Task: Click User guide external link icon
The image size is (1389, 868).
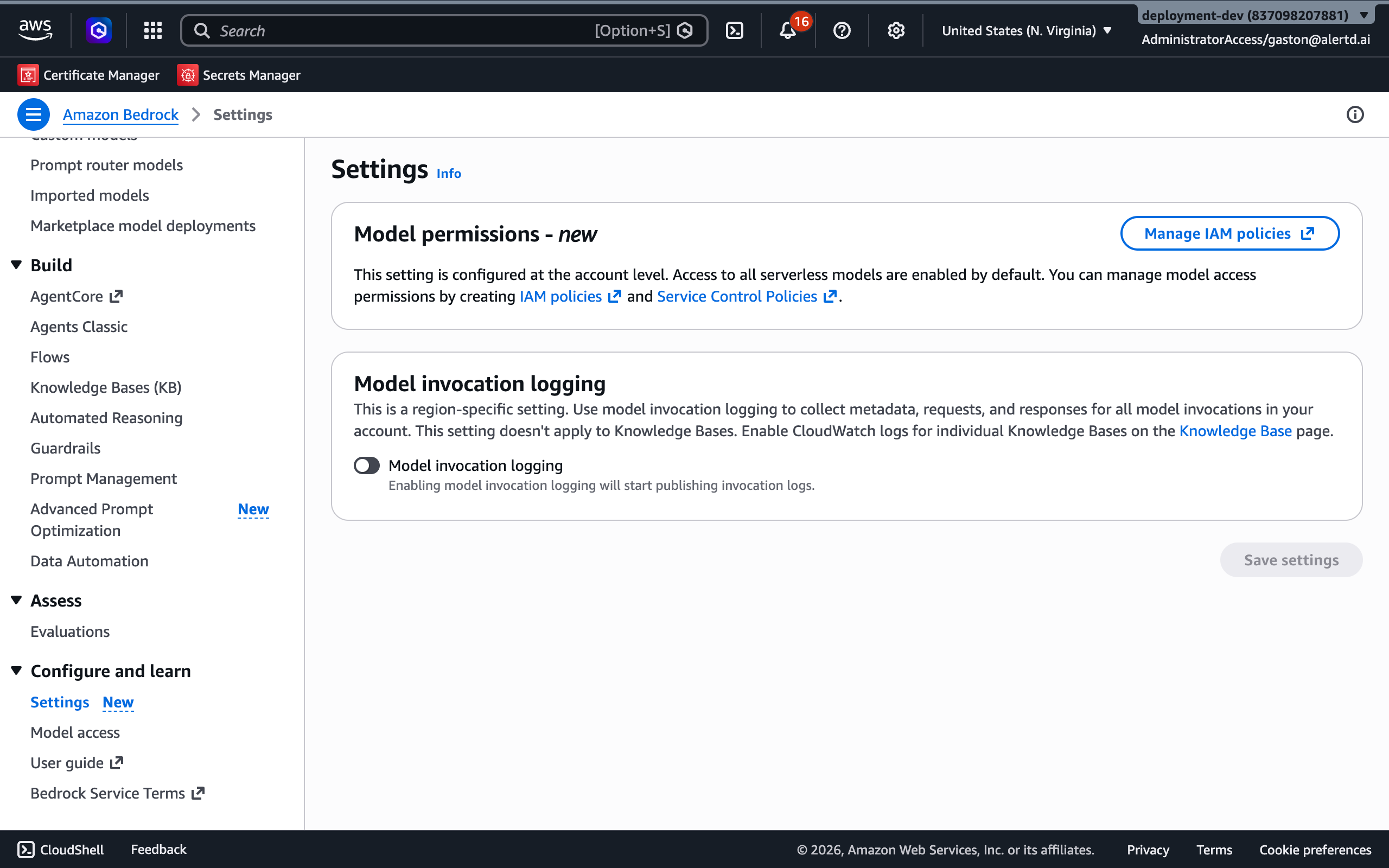Action: point(117,763)
